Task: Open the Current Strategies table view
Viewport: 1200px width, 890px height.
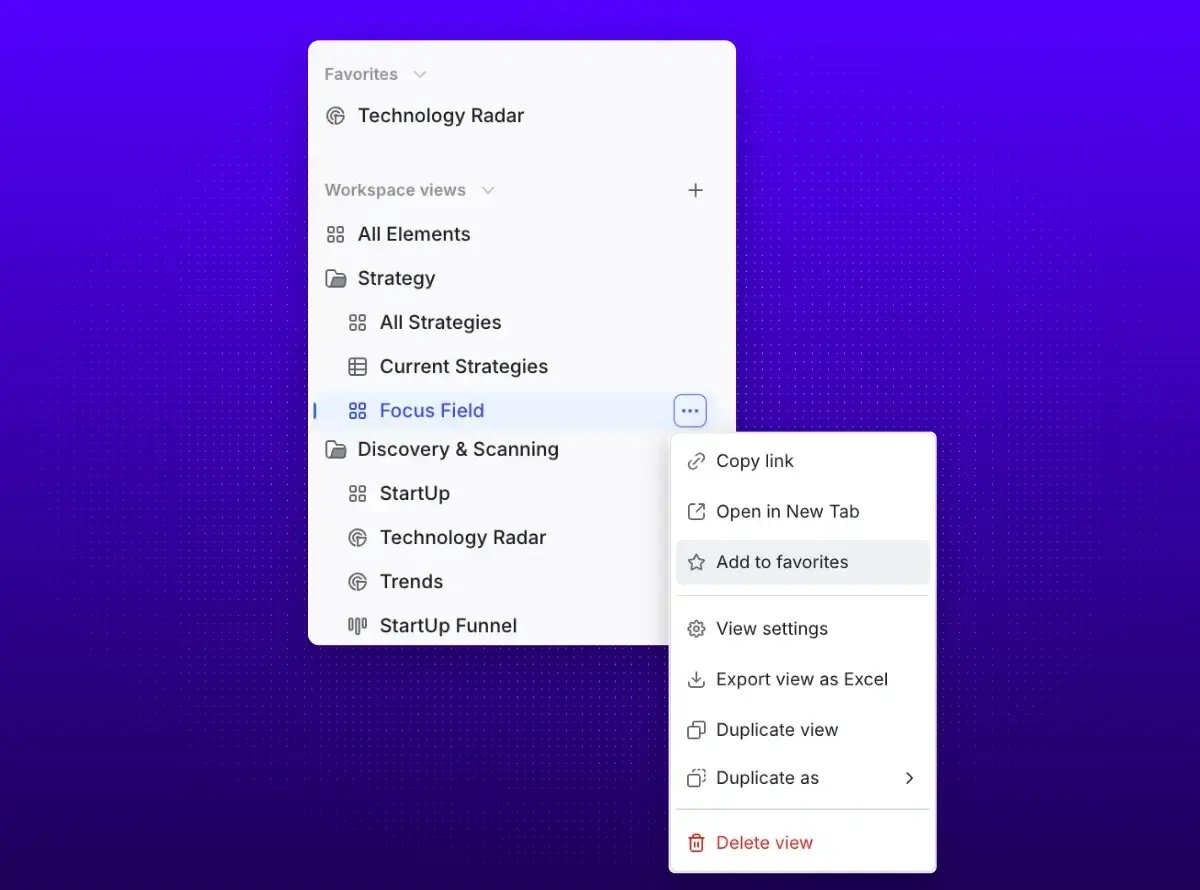Action: (463, 367)
